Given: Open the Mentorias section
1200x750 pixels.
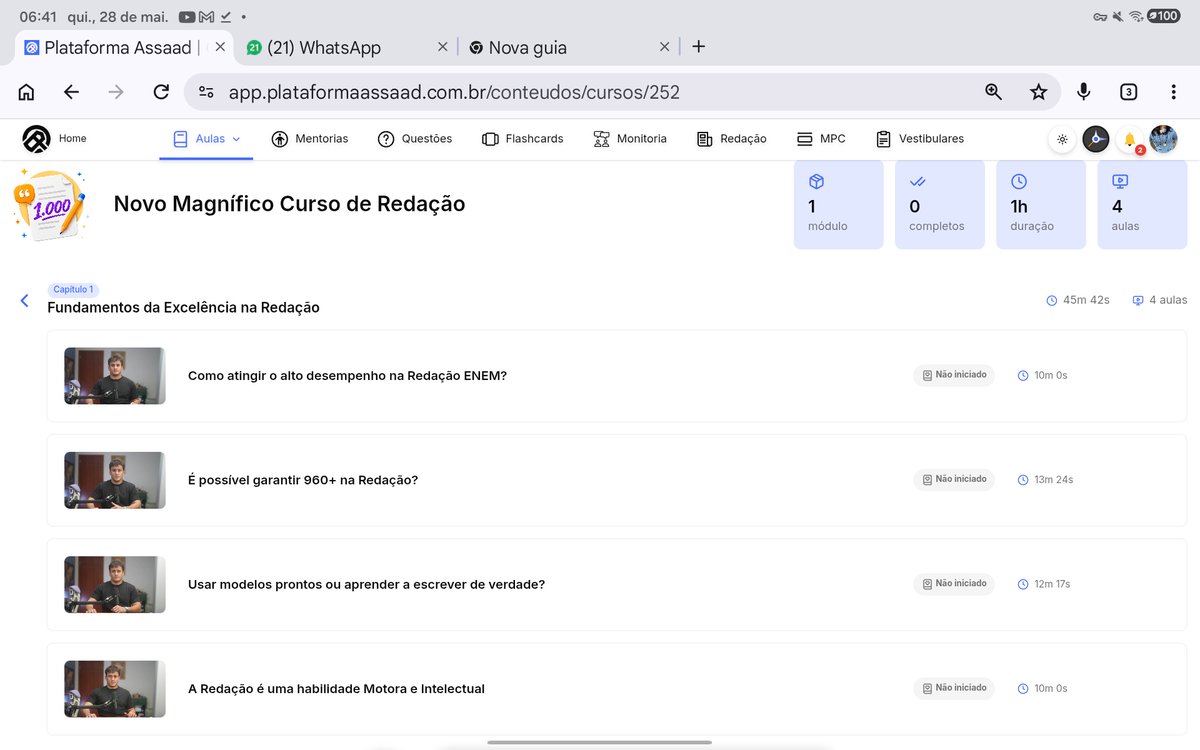Looking at the screenshot, I should click(x=310, y=139).
